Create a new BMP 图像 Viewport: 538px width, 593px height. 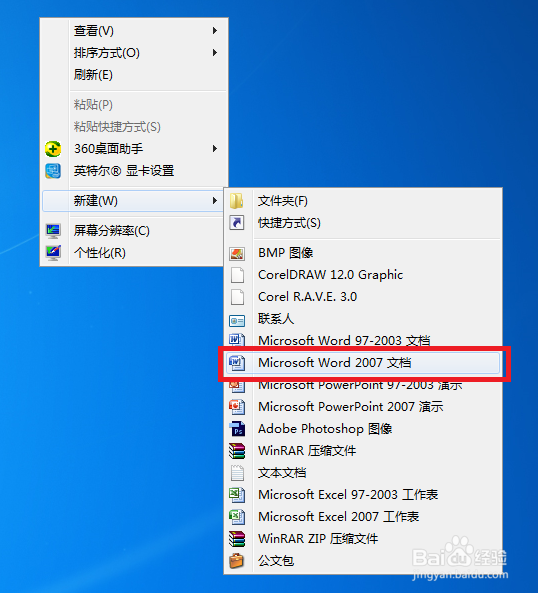(x=363, y=253)
